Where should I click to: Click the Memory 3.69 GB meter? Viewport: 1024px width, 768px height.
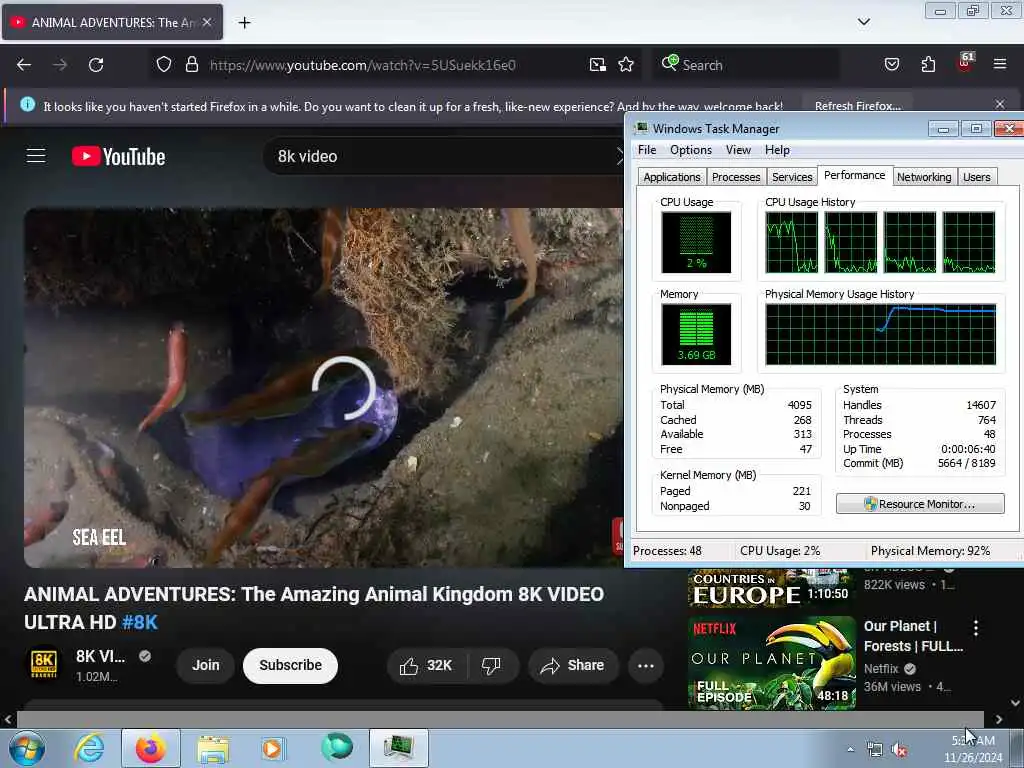point(696,334)
